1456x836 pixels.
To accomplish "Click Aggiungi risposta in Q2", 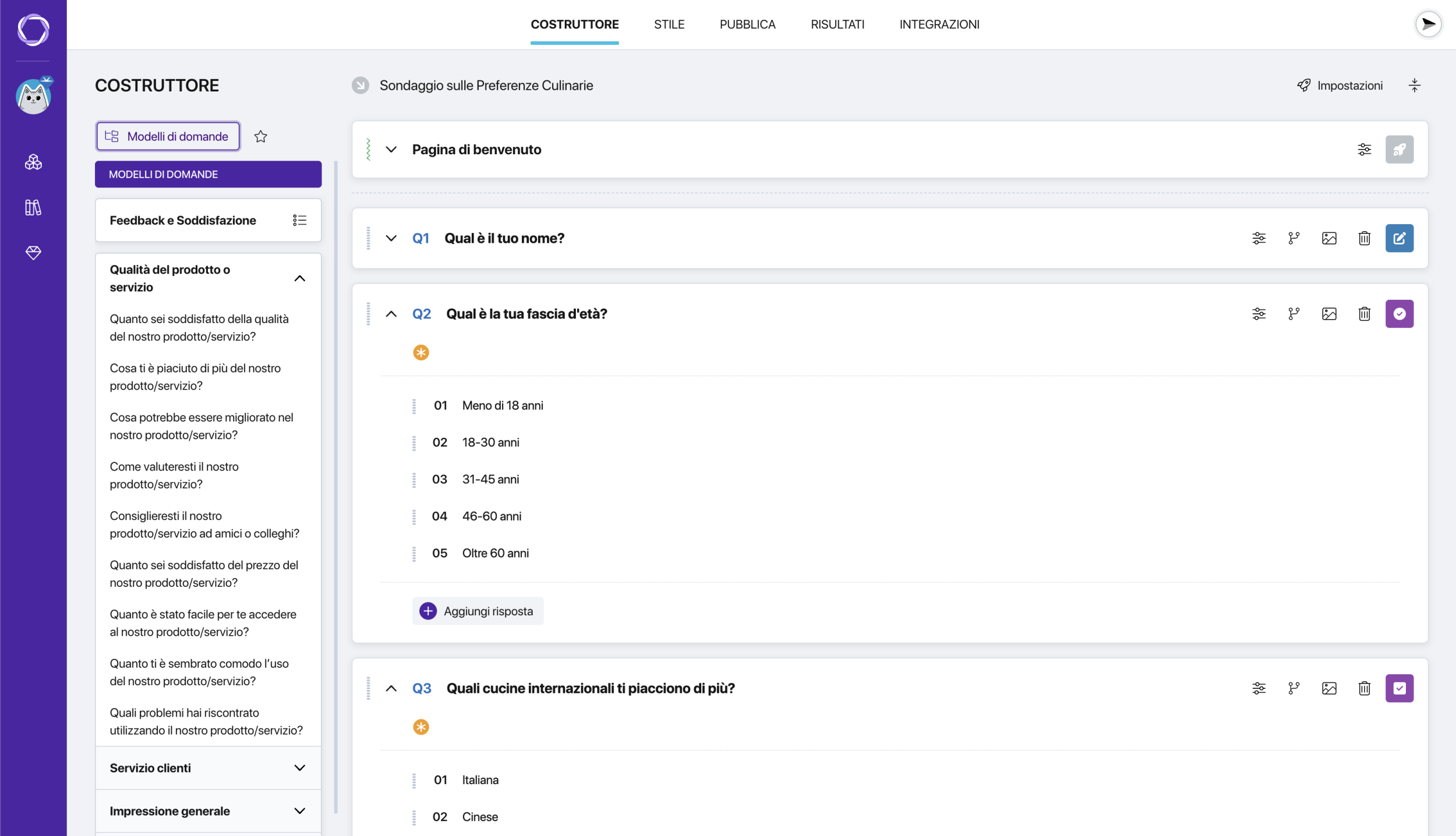I will (478, 611).
